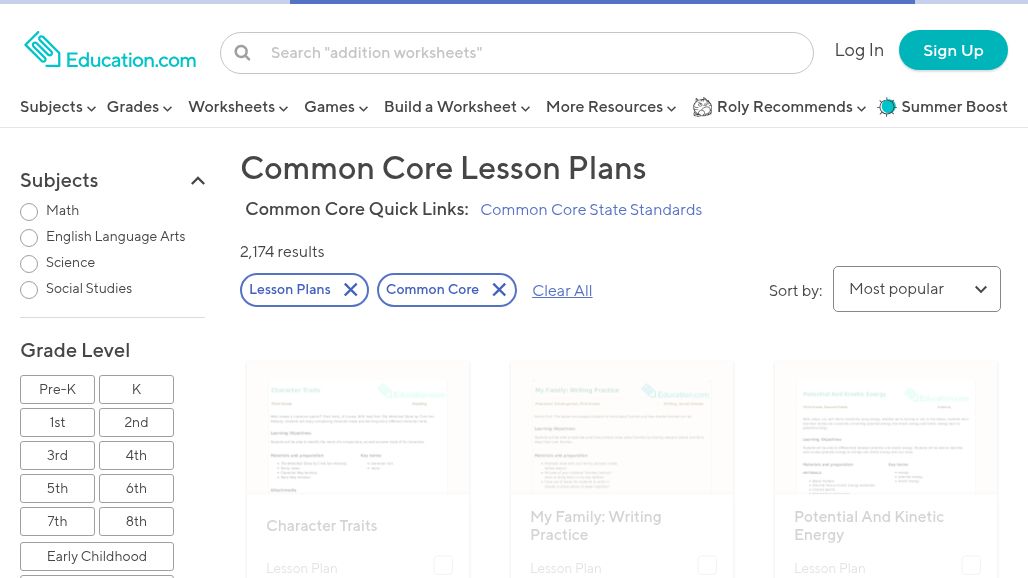Expand the Subjects navigation menu
The width and height of the screenshot is (1028, 578).
pyautogui.click(x=58, y=107)
